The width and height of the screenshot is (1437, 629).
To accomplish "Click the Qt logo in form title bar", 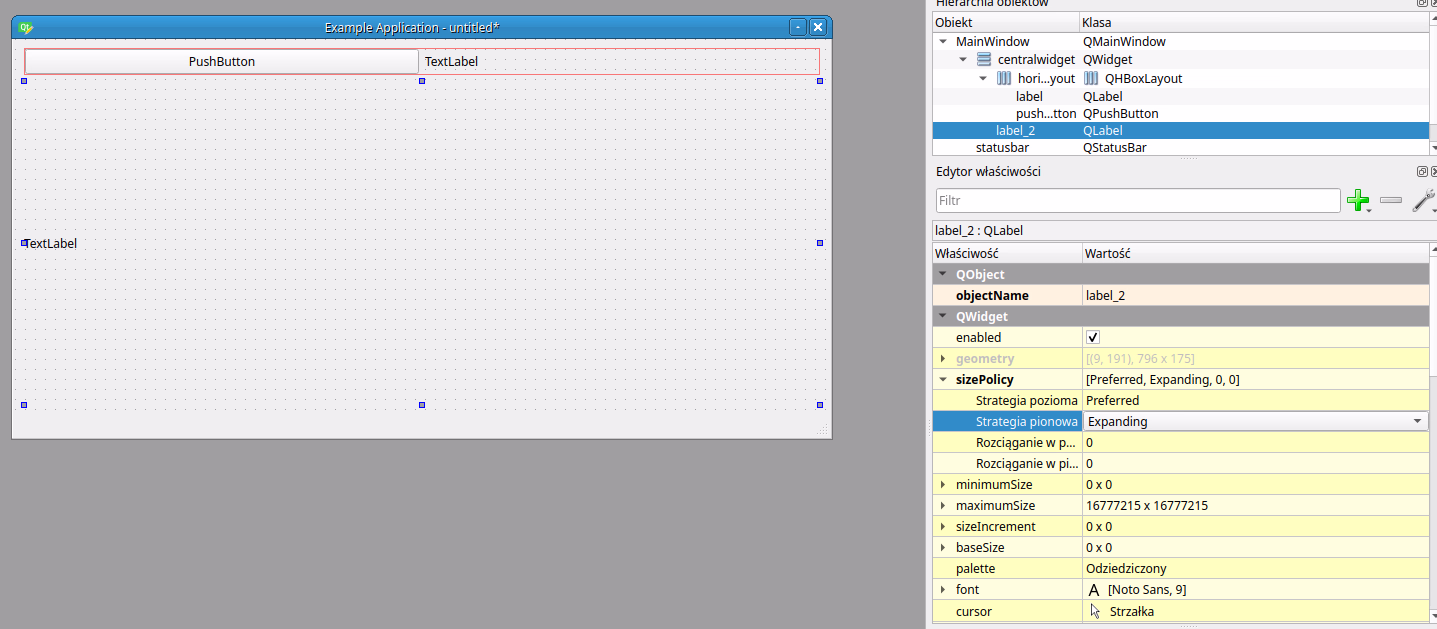I will point(26,27).
